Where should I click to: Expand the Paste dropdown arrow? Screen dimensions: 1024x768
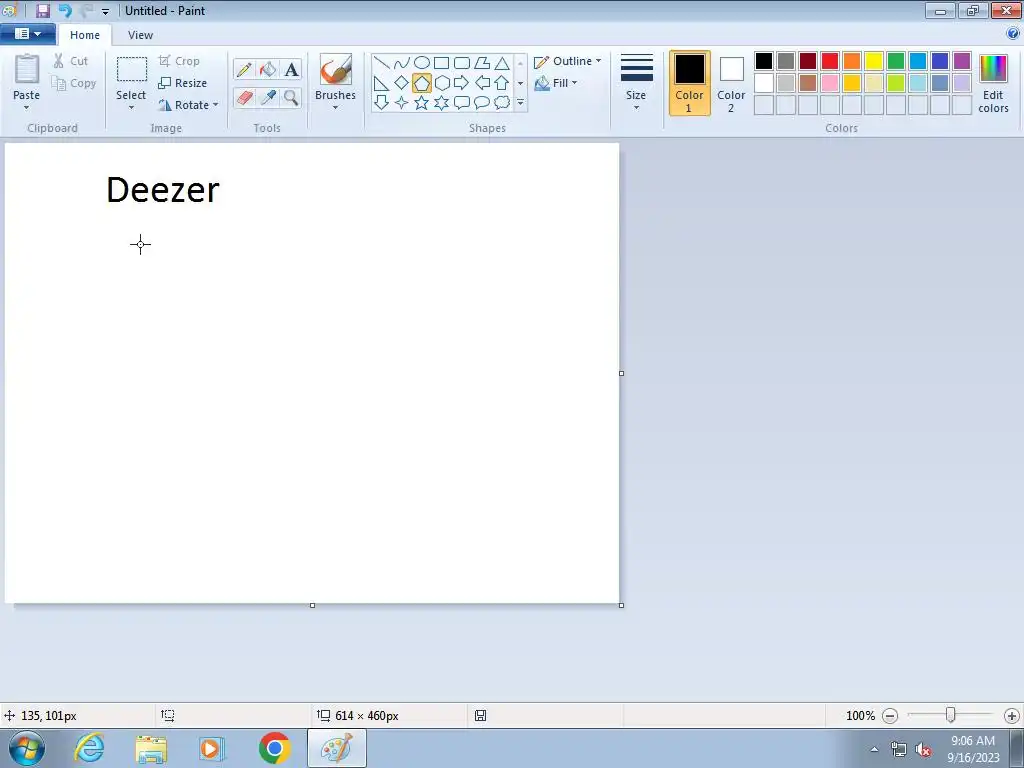click(26, 108)
